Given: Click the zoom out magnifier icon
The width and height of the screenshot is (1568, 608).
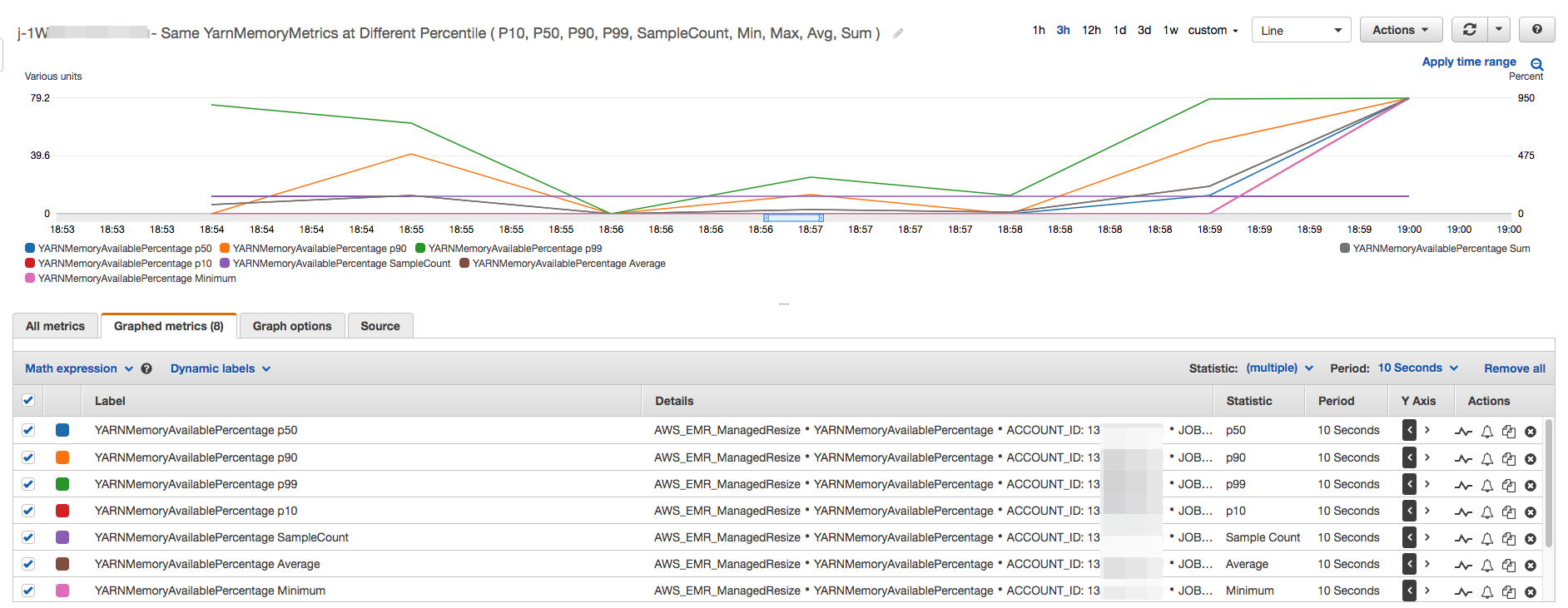Looking at the screenshot, I should pos(1536,65).
